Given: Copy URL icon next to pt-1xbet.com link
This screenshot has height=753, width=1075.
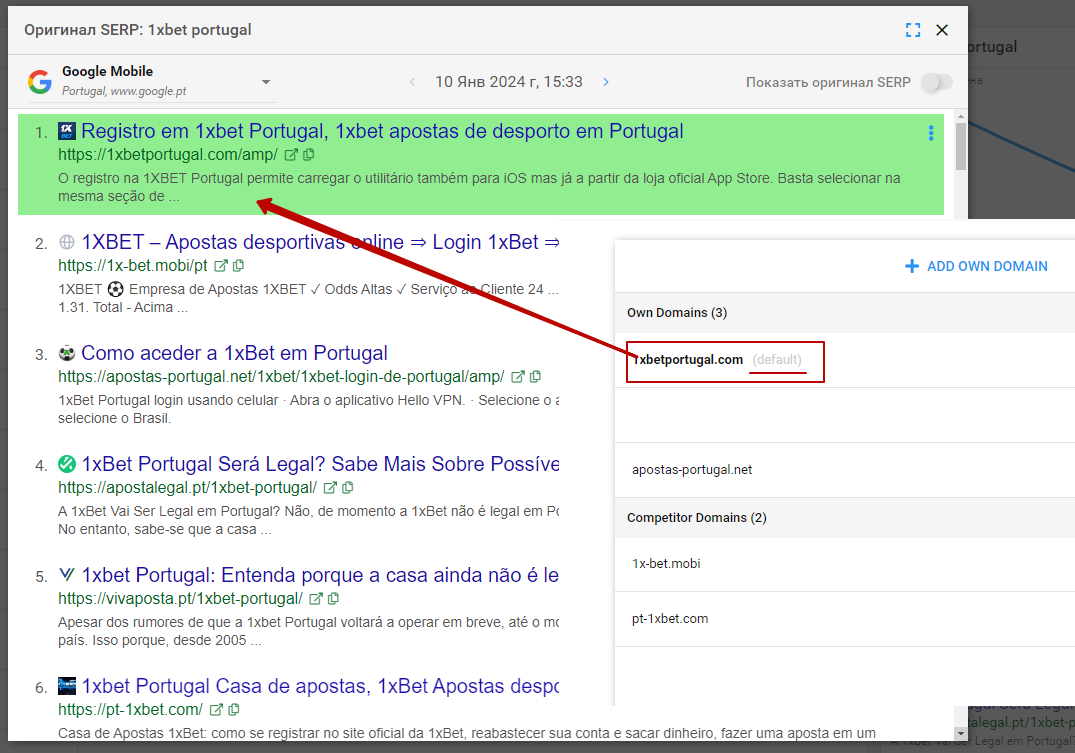Looking at the screenshot, I should [234, 710].
